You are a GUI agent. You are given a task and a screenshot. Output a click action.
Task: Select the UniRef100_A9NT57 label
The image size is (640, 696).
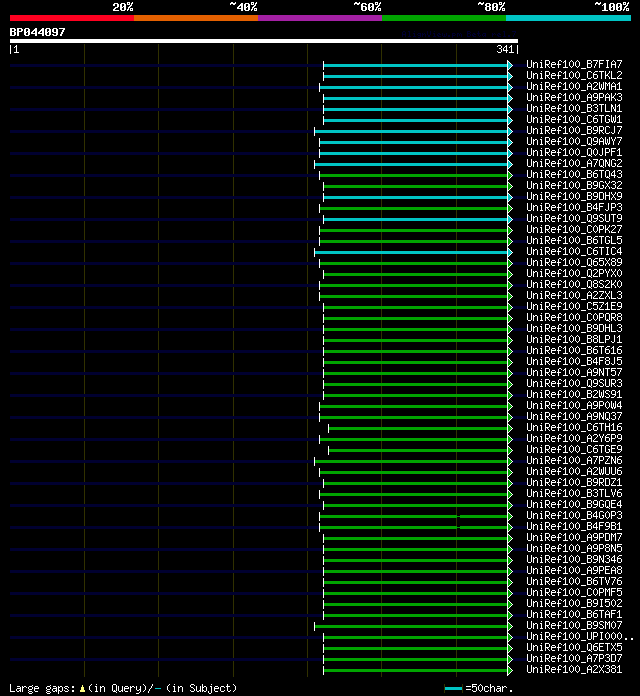coord(574,372)
